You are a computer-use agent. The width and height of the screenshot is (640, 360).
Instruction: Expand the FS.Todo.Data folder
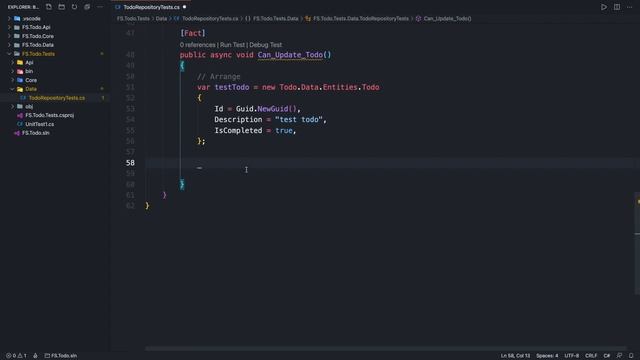tap(9, 45)
